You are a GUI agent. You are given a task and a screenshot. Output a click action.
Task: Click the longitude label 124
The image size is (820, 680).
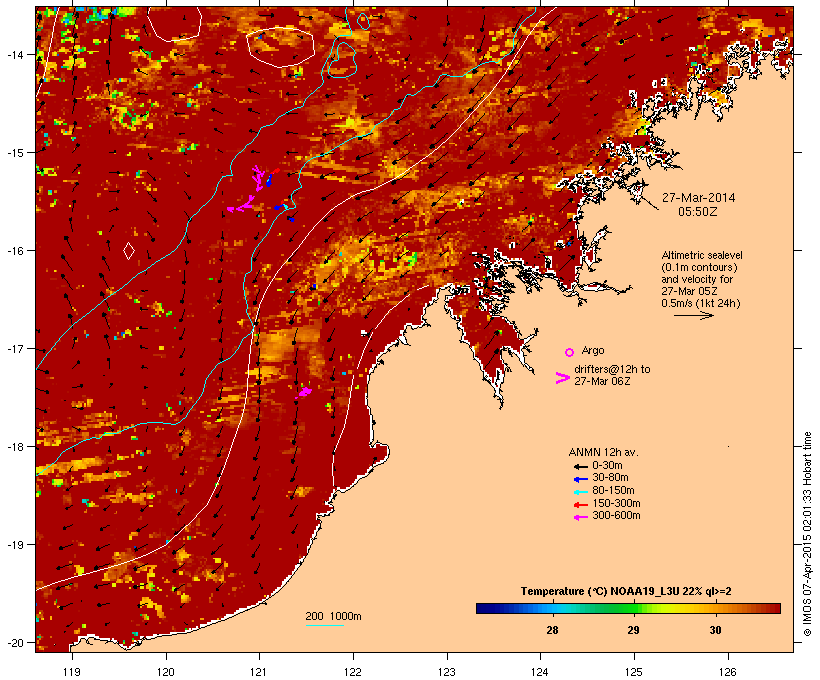(x=540, y=672)
